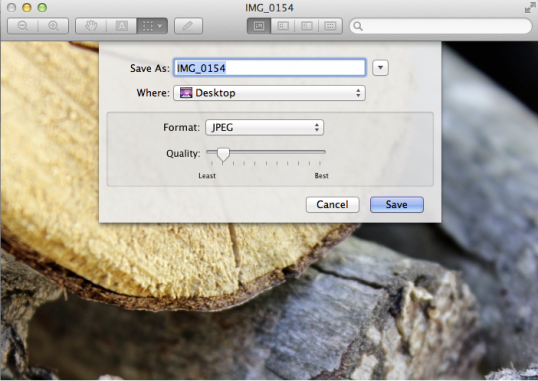Show the edit toolbar pencil icon
This screenshot has width=538, height=381.
[188, 26]
